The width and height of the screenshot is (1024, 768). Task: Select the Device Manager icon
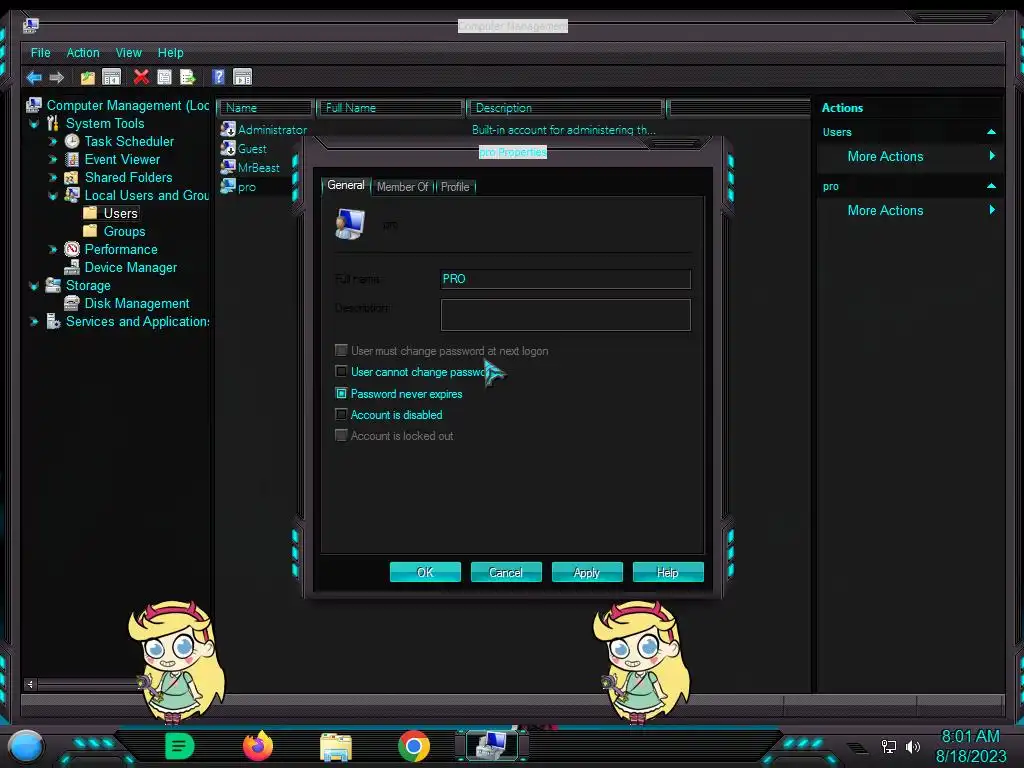pos(72,267)
